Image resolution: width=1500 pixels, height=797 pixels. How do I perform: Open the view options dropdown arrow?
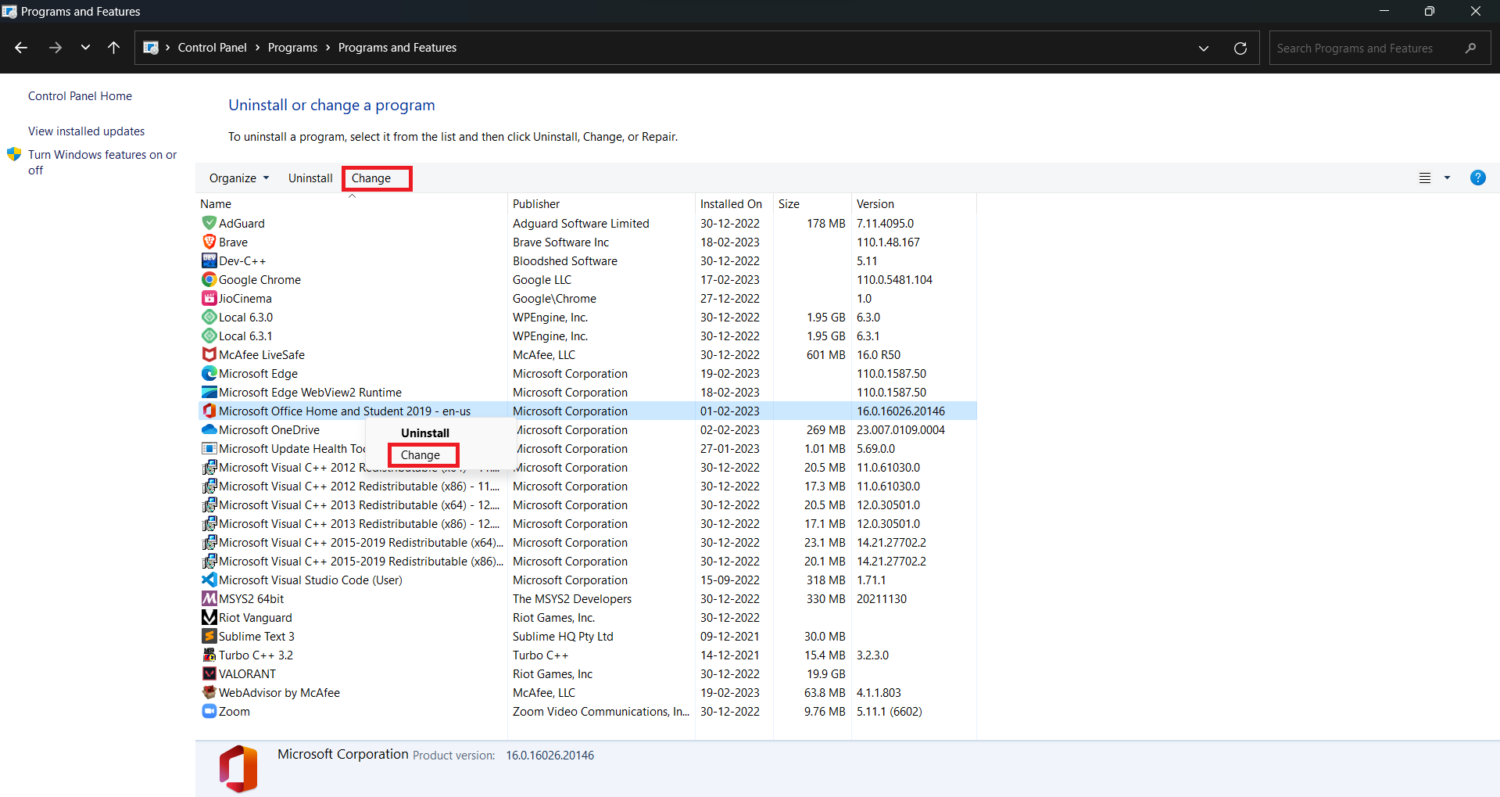pos(1447,178)
